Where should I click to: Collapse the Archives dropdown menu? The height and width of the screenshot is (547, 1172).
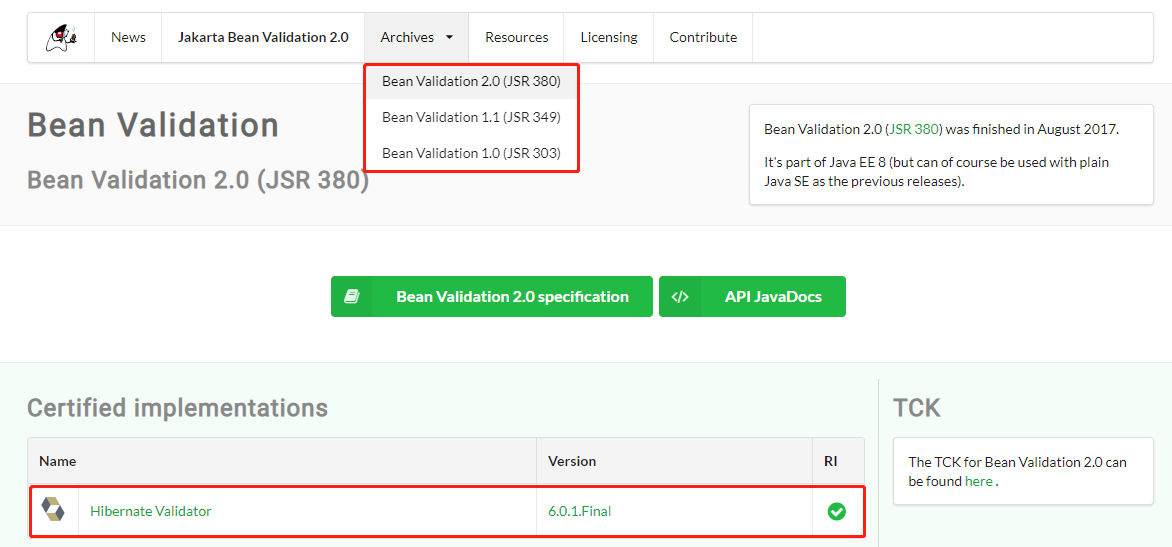pos(416,37)
